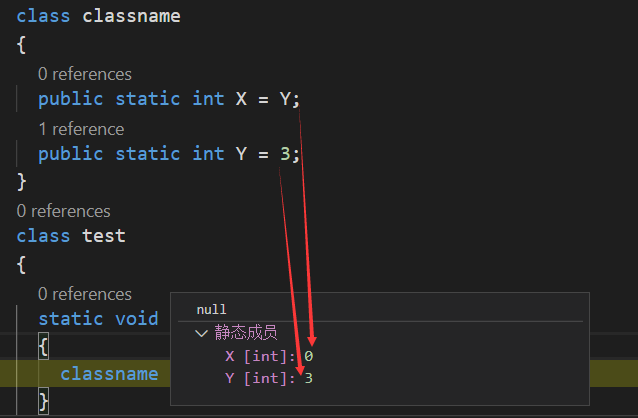
Task: Click the test class name
Action: (104, 236)
